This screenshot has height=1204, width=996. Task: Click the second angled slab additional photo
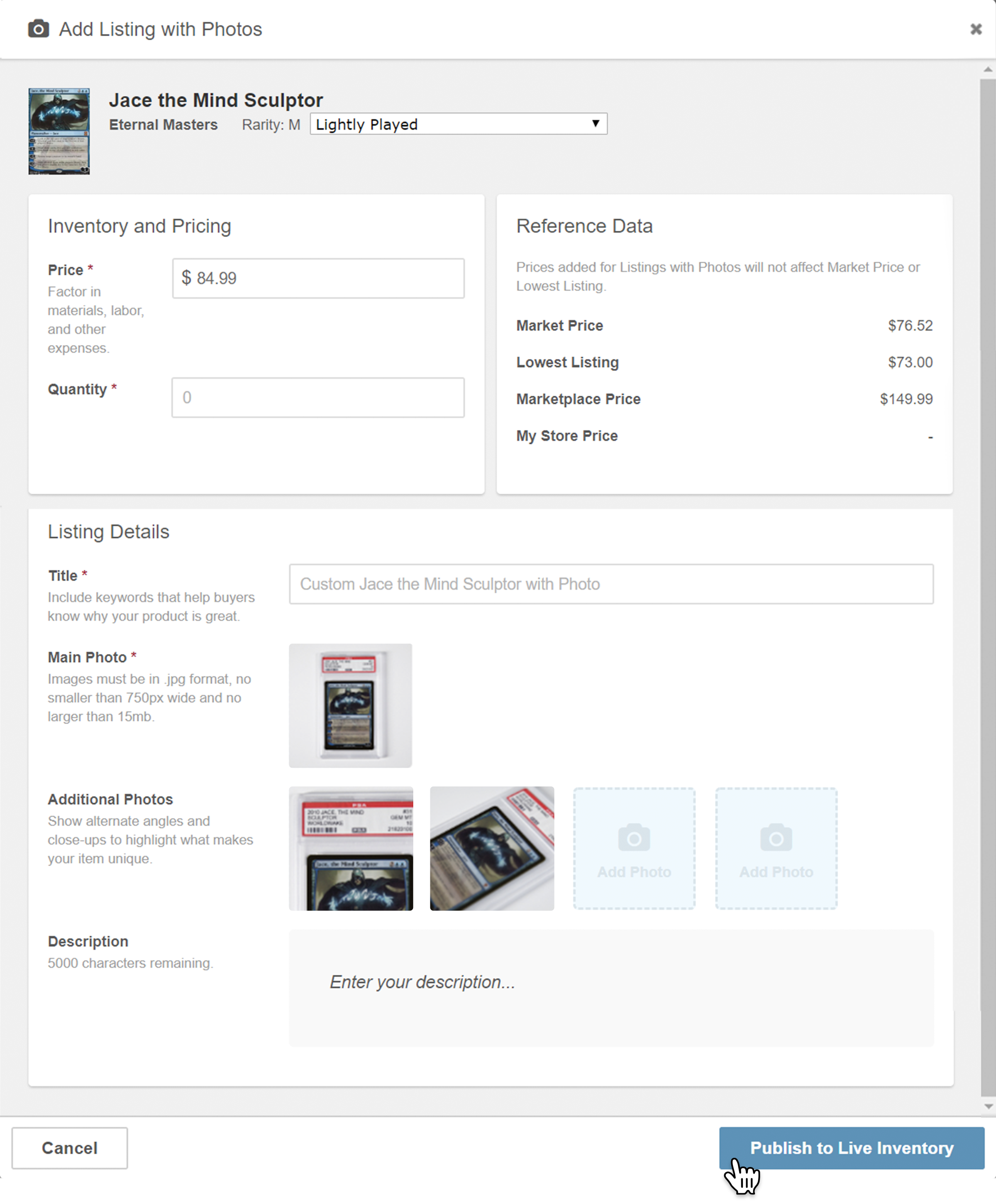click(492, 849)
